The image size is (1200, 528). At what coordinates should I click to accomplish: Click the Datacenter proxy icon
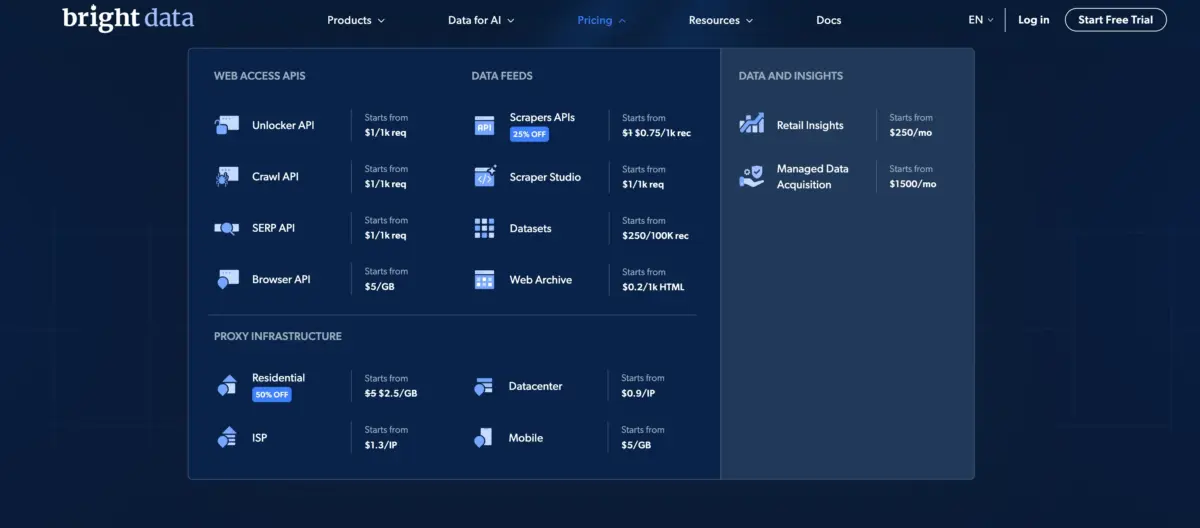pos(484,386)
